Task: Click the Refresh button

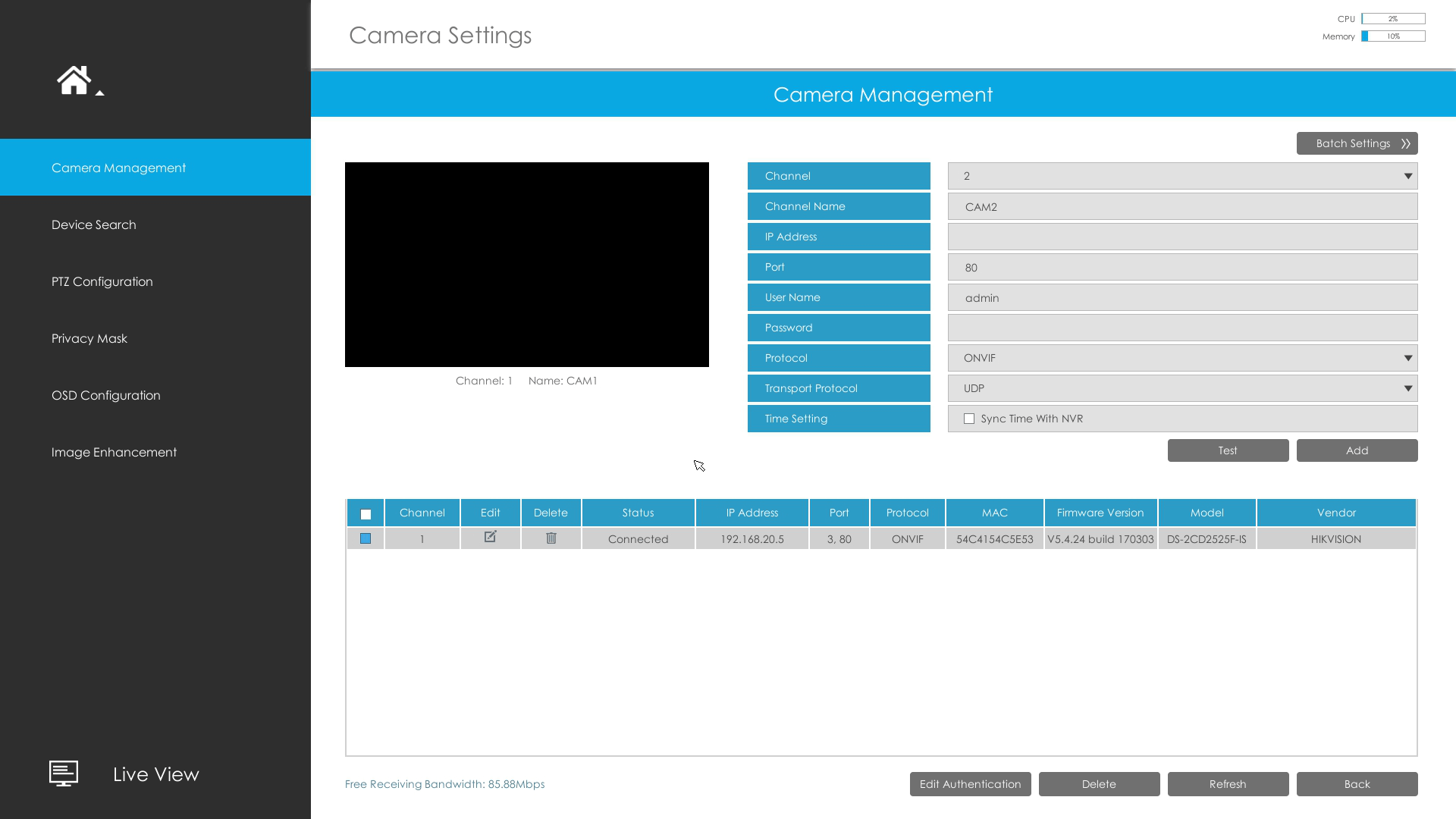Action: point(1228,784)
